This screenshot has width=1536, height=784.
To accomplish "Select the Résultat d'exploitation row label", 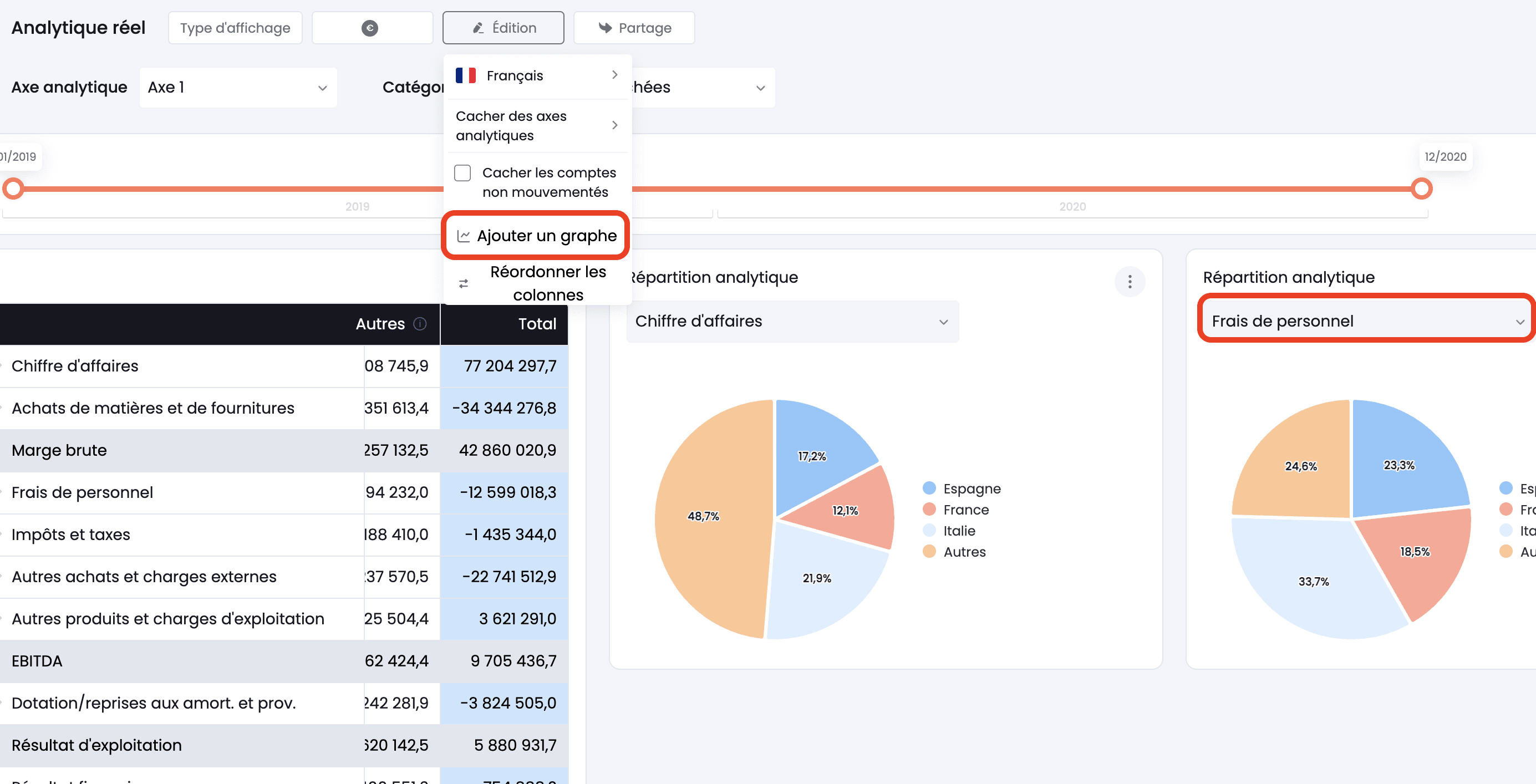I will (x=96, y=745).
